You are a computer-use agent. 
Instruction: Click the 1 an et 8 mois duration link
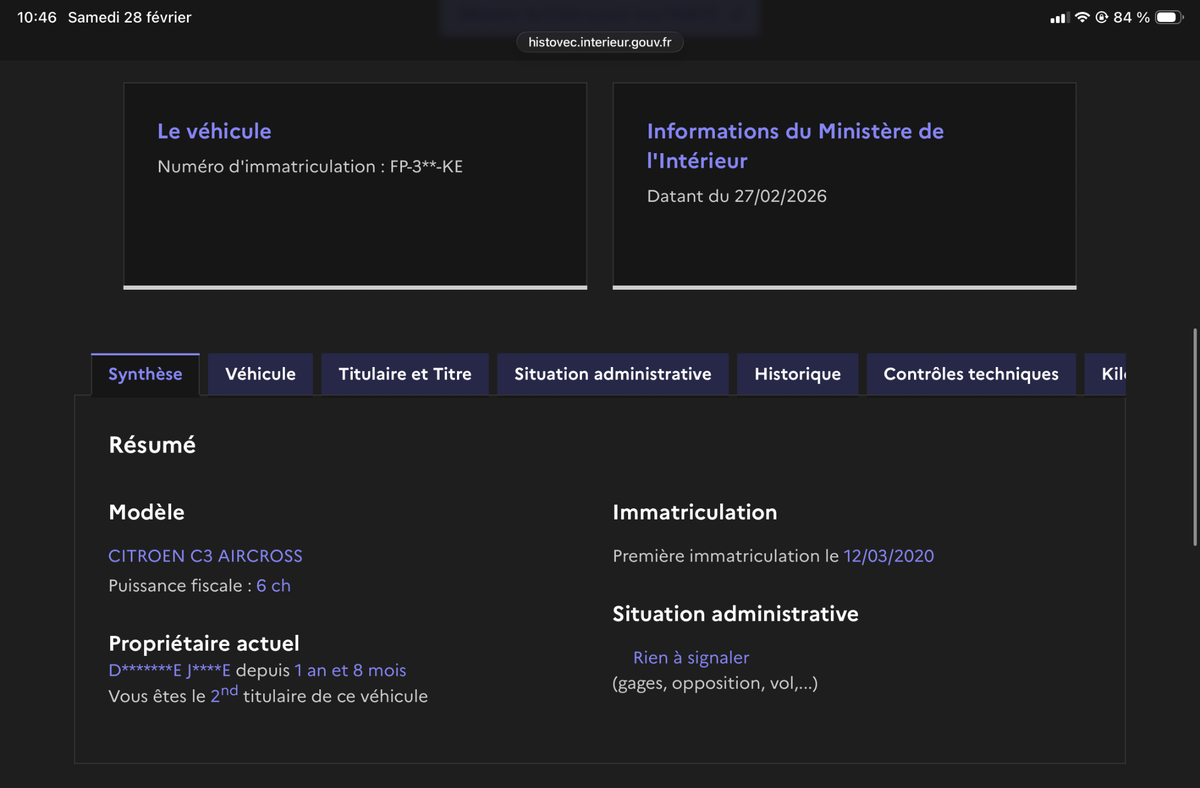tap(349, 670)
